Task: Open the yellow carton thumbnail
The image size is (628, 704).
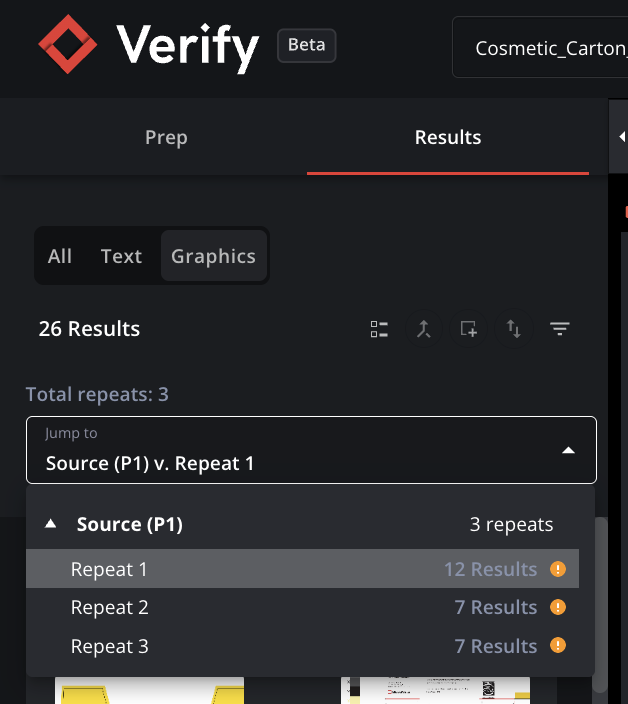Action: tap(149, 691)
